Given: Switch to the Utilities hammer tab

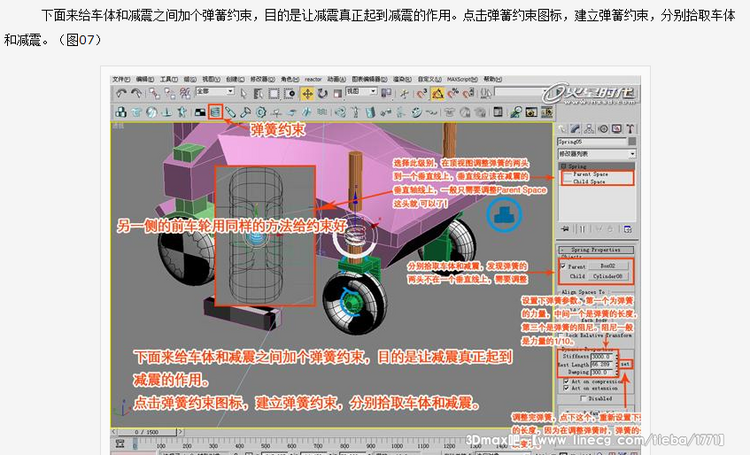Looking at the screenshot, I should pyautogui.click(x=631, y=128).
